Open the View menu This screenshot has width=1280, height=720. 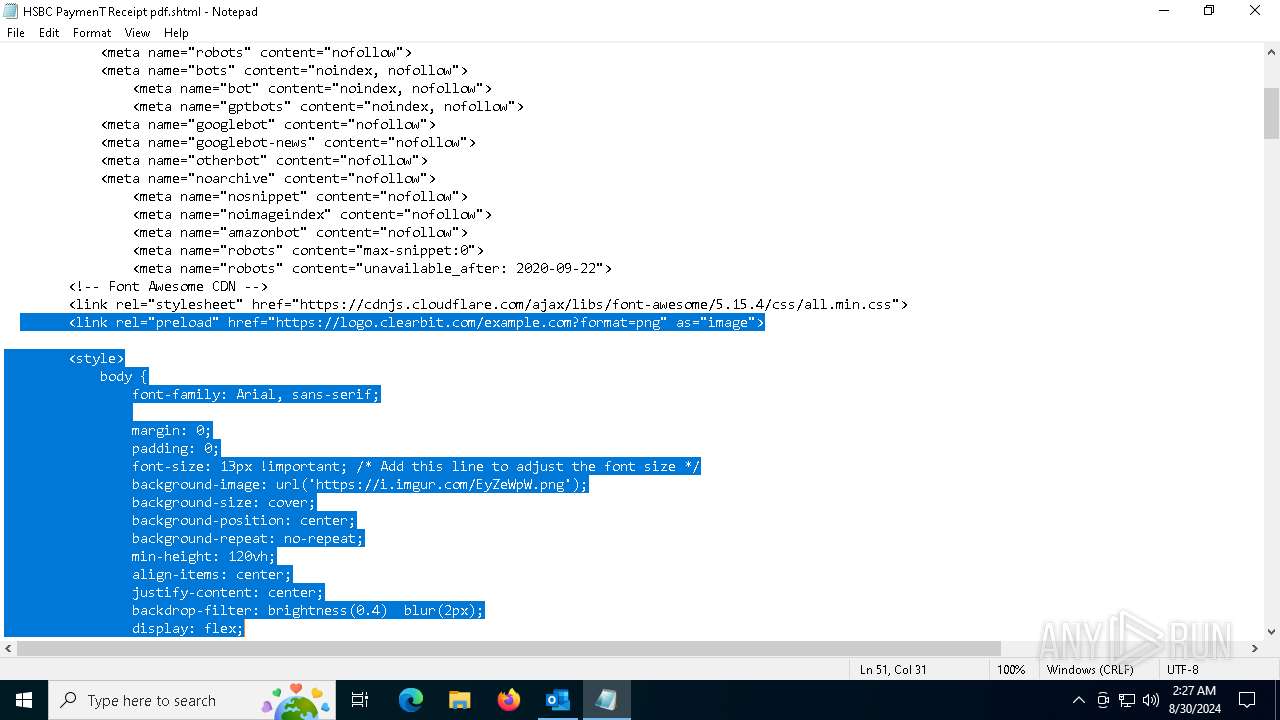(x=137, y=33)
